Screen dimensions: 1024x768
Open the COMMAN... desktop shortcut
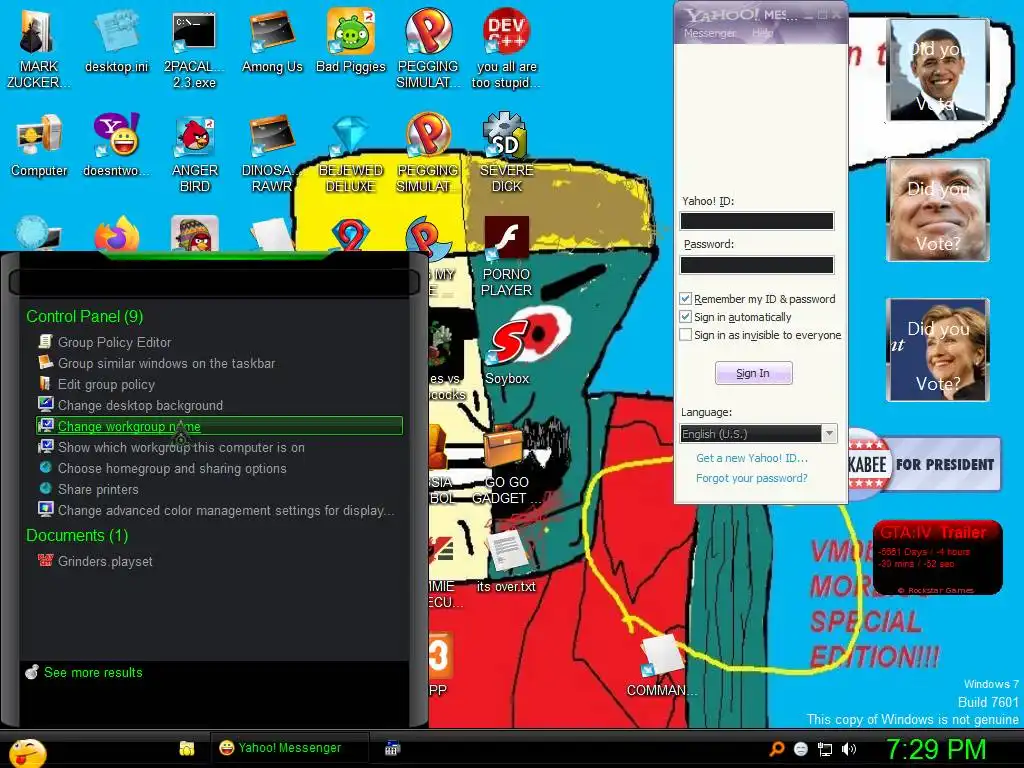pyautogui.click(x=661, y=665)
